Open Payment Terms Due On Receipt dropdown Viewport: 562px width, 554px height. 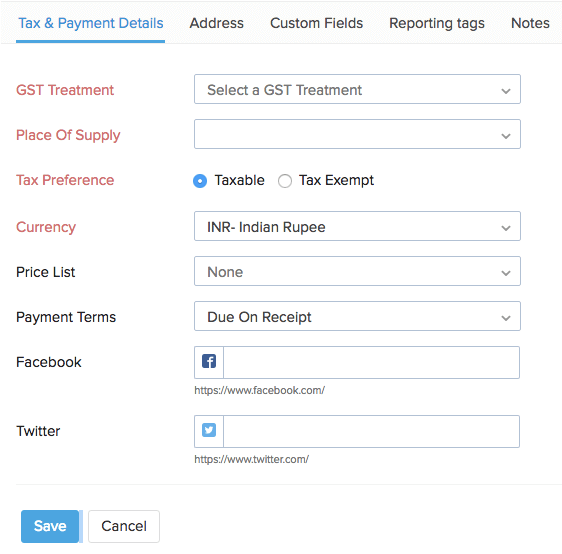(x=357, y=316)
